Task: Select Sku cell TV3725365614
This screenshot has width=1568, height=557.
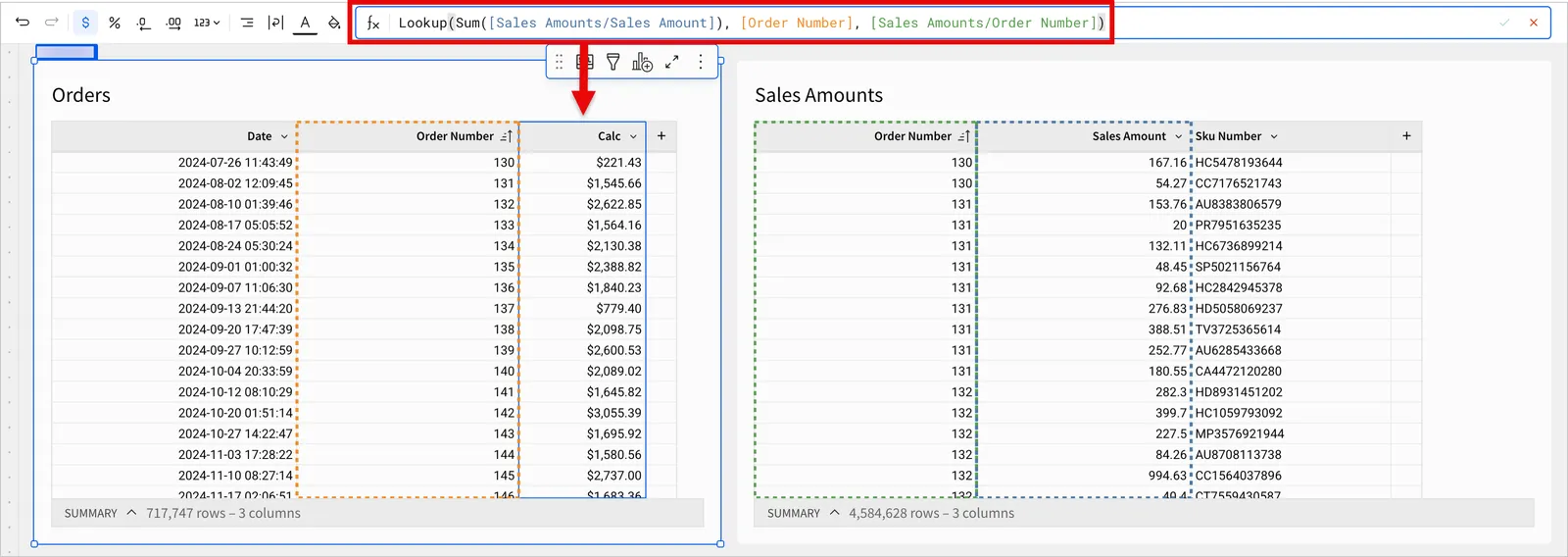Action: coord(1291,329)
